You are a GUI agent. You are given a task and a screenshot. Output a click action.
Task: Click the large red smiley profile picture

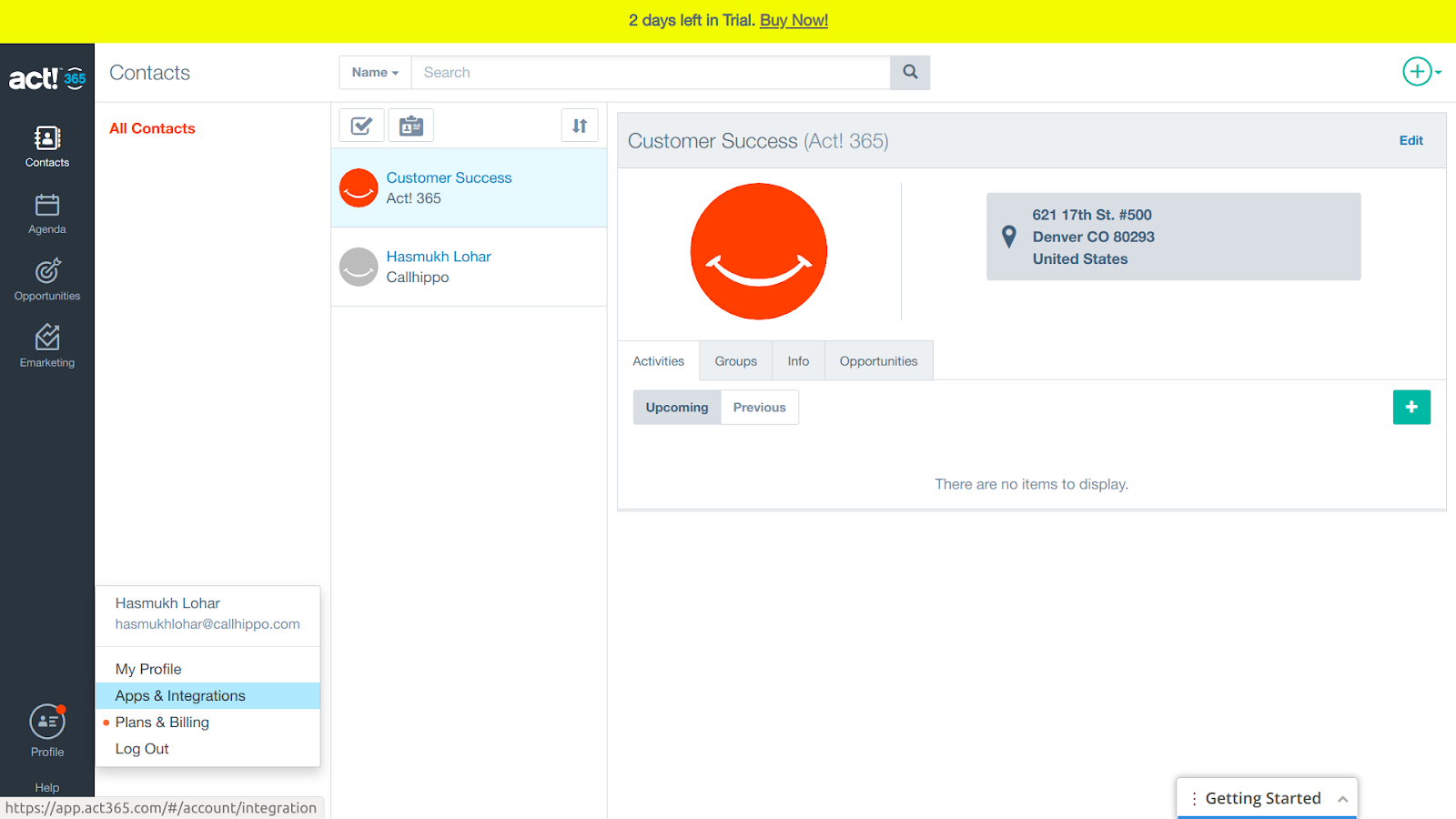(759, 251)
